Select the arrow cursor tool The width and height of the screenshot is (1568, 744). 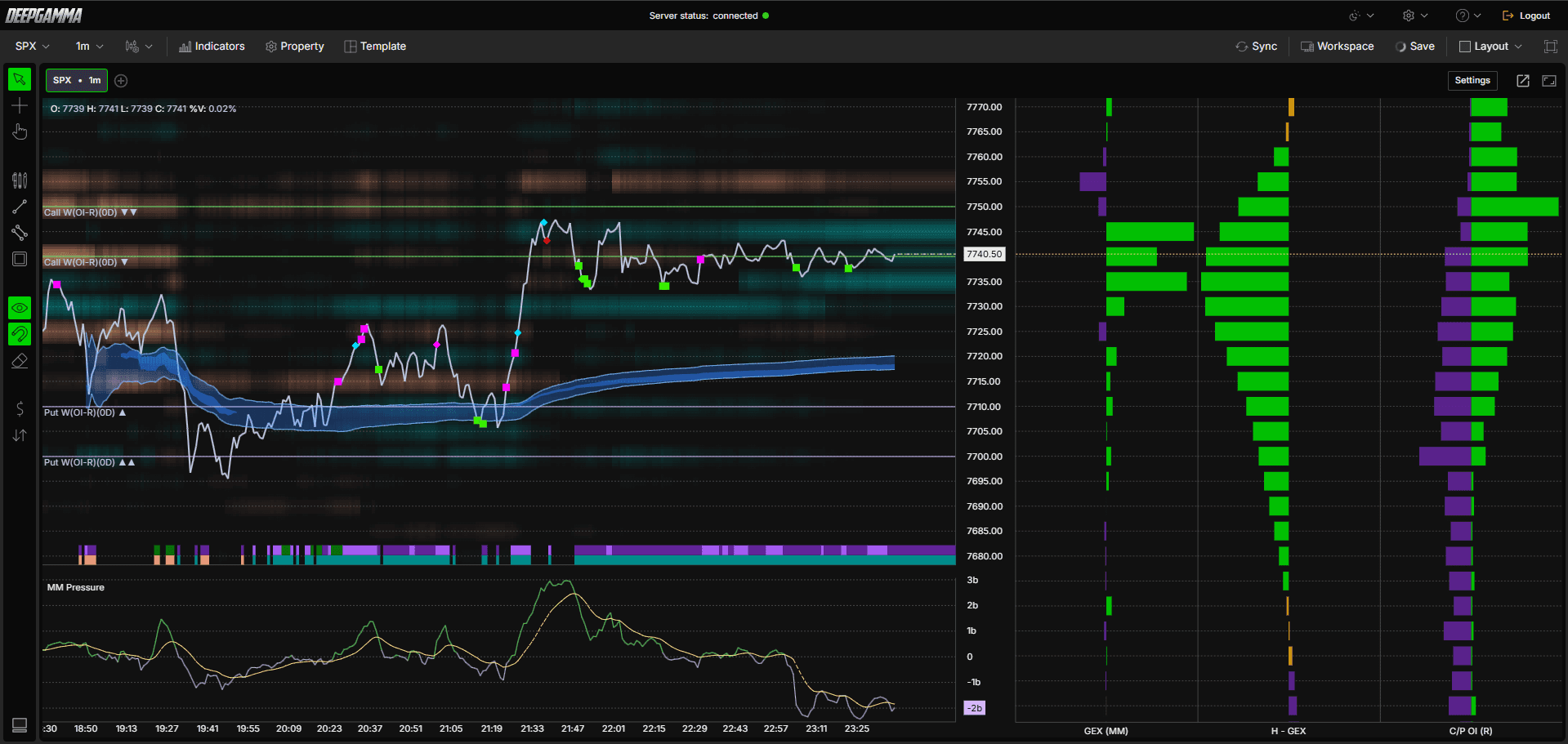click(20, 79)
